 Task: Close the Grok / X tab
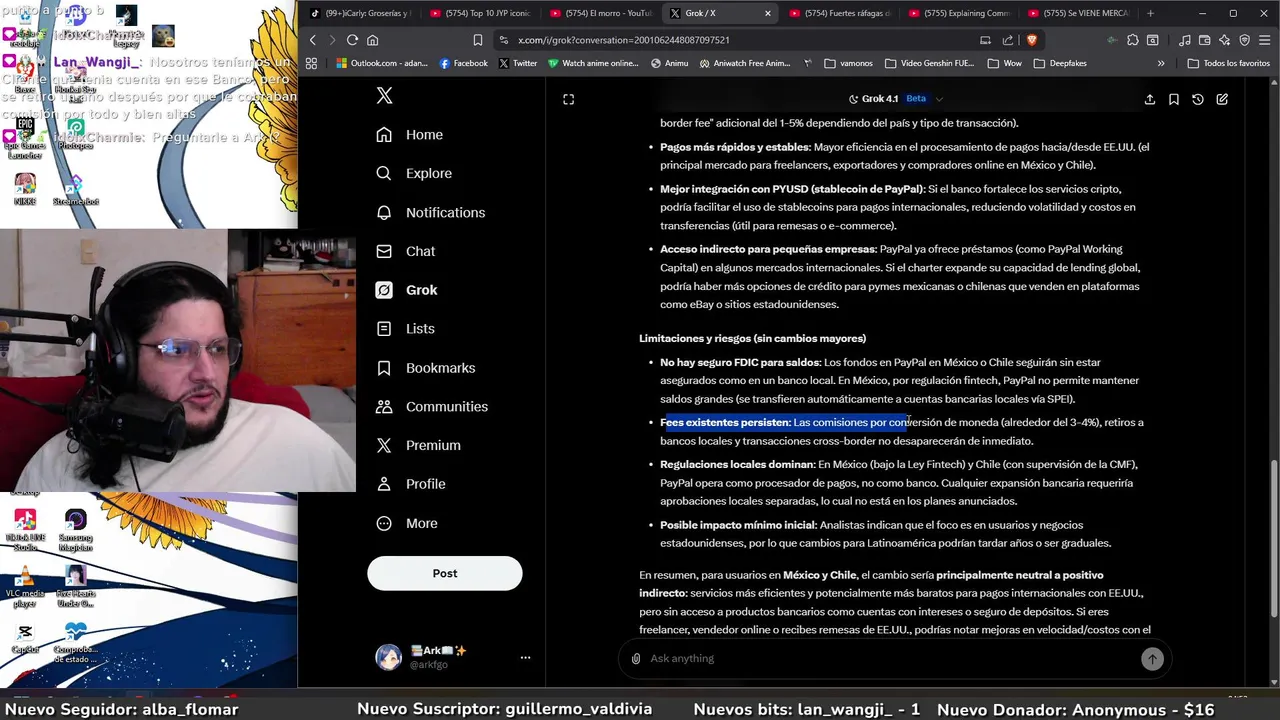[768, 13]
